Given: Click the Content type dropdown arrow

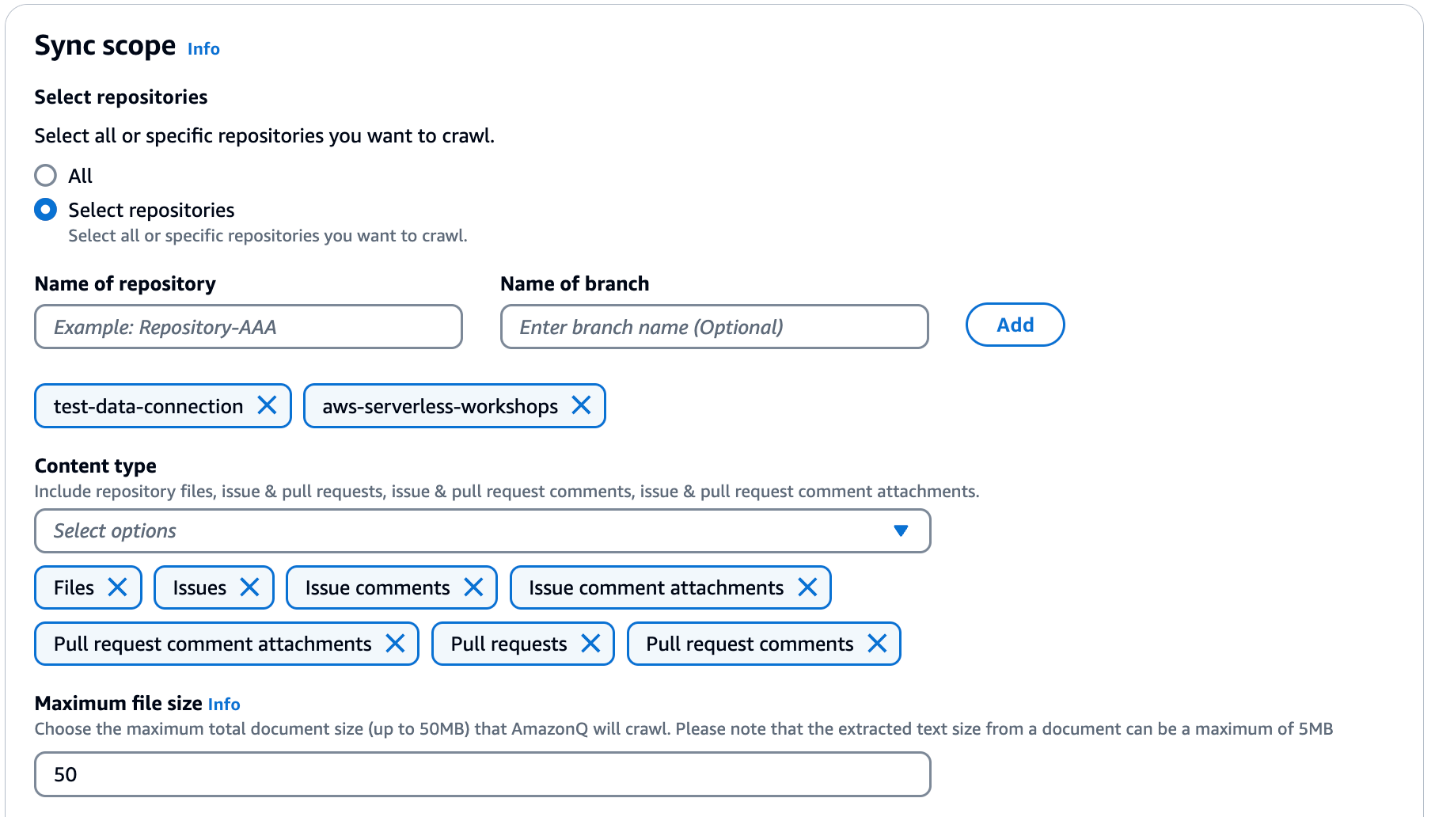Looking at the screenshot, I should click(901, 531).
